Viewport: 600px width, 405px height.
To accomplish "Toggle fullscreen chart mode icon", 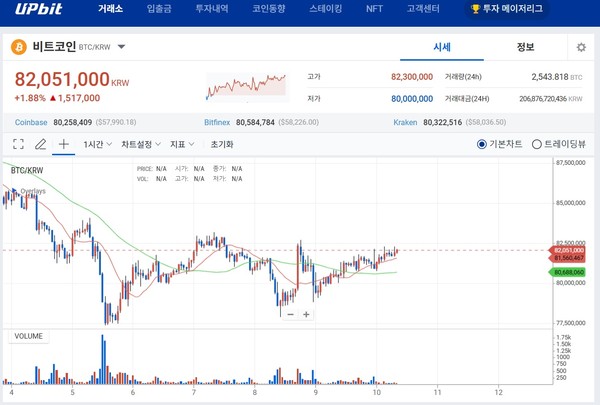I will point(18,144).
